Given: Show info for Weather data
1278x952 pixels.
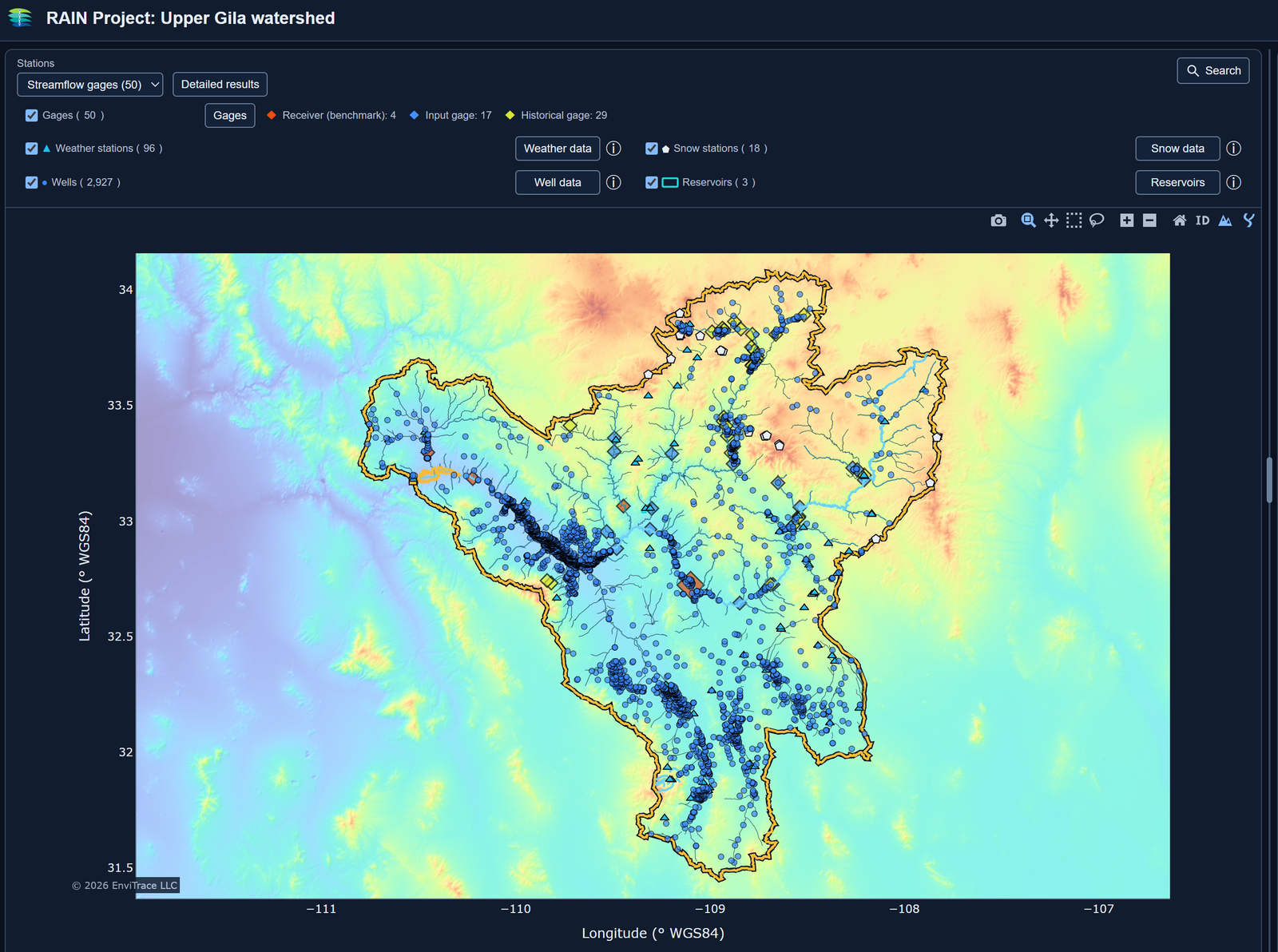Looking at the screenshot, I should click(x=613, y=149).
